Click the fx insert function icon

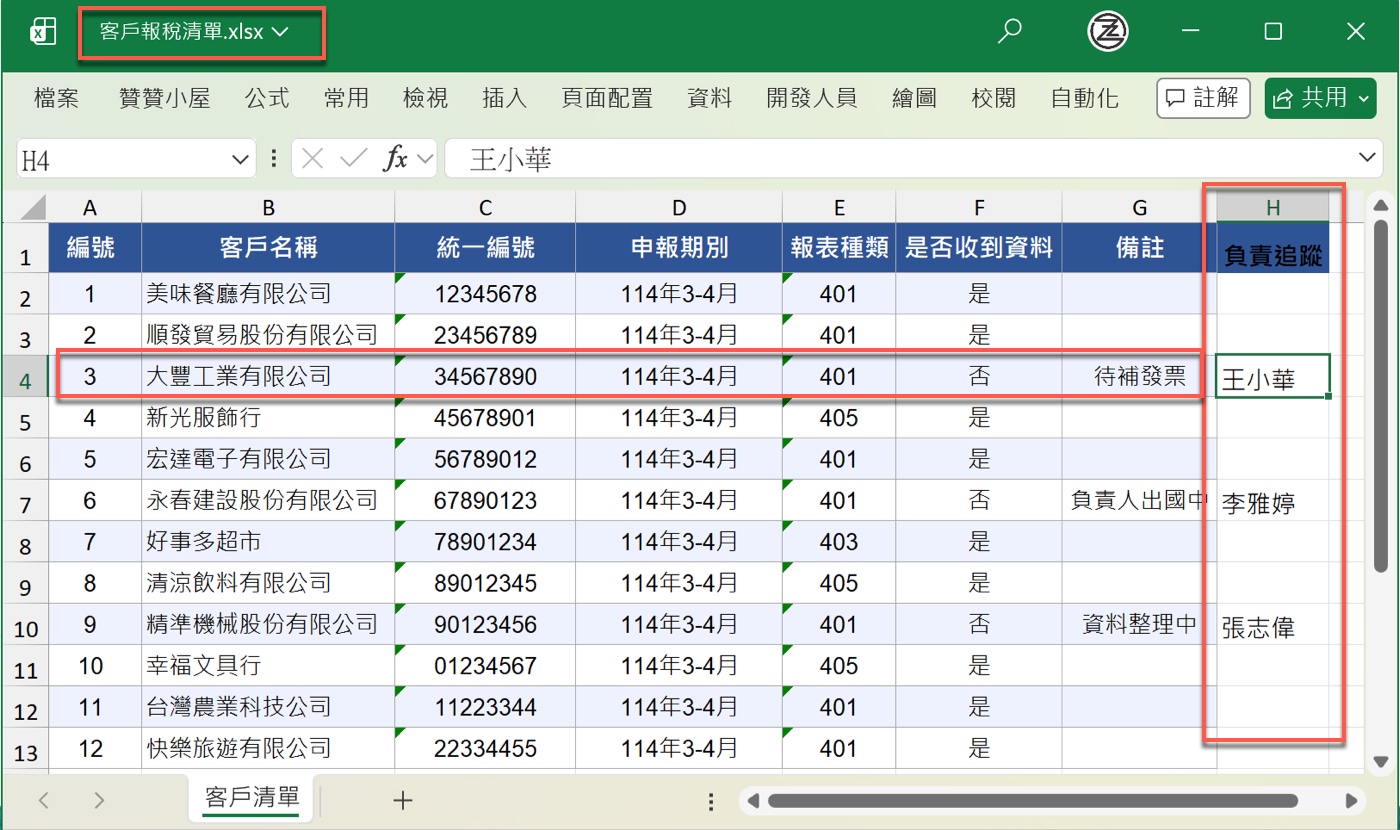pos(397,158)
